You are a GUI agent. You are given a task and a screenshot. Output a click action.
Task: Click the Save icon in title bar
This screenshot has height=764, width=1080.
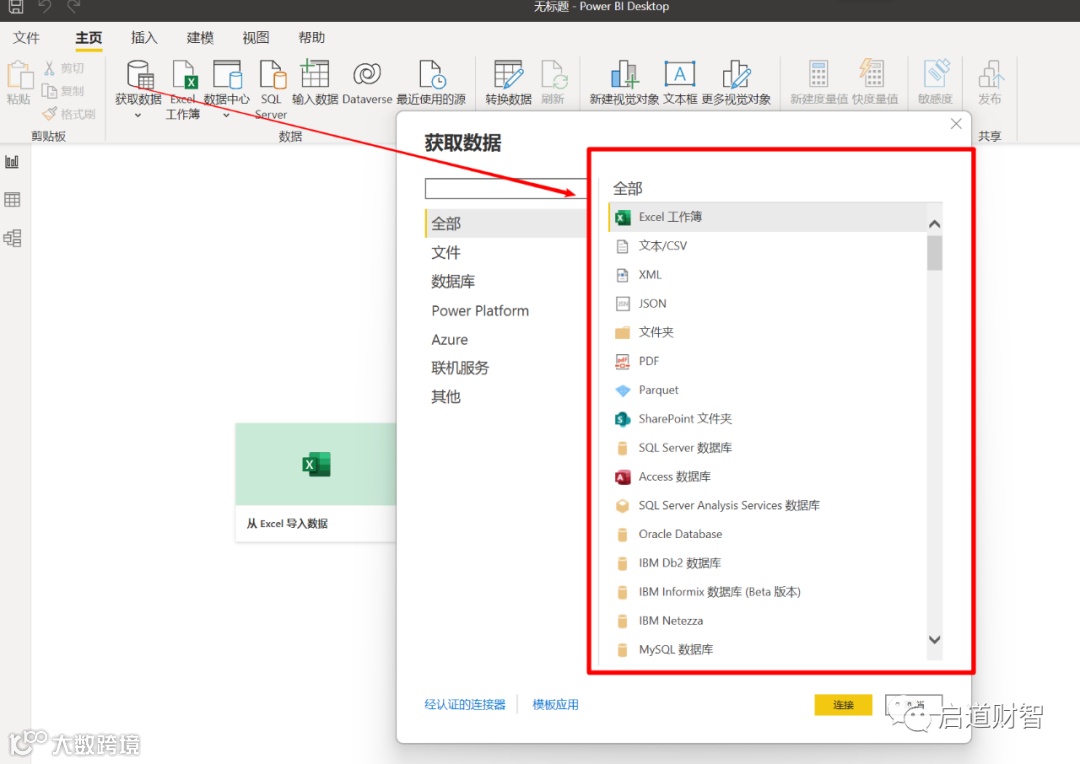[16, 7]
